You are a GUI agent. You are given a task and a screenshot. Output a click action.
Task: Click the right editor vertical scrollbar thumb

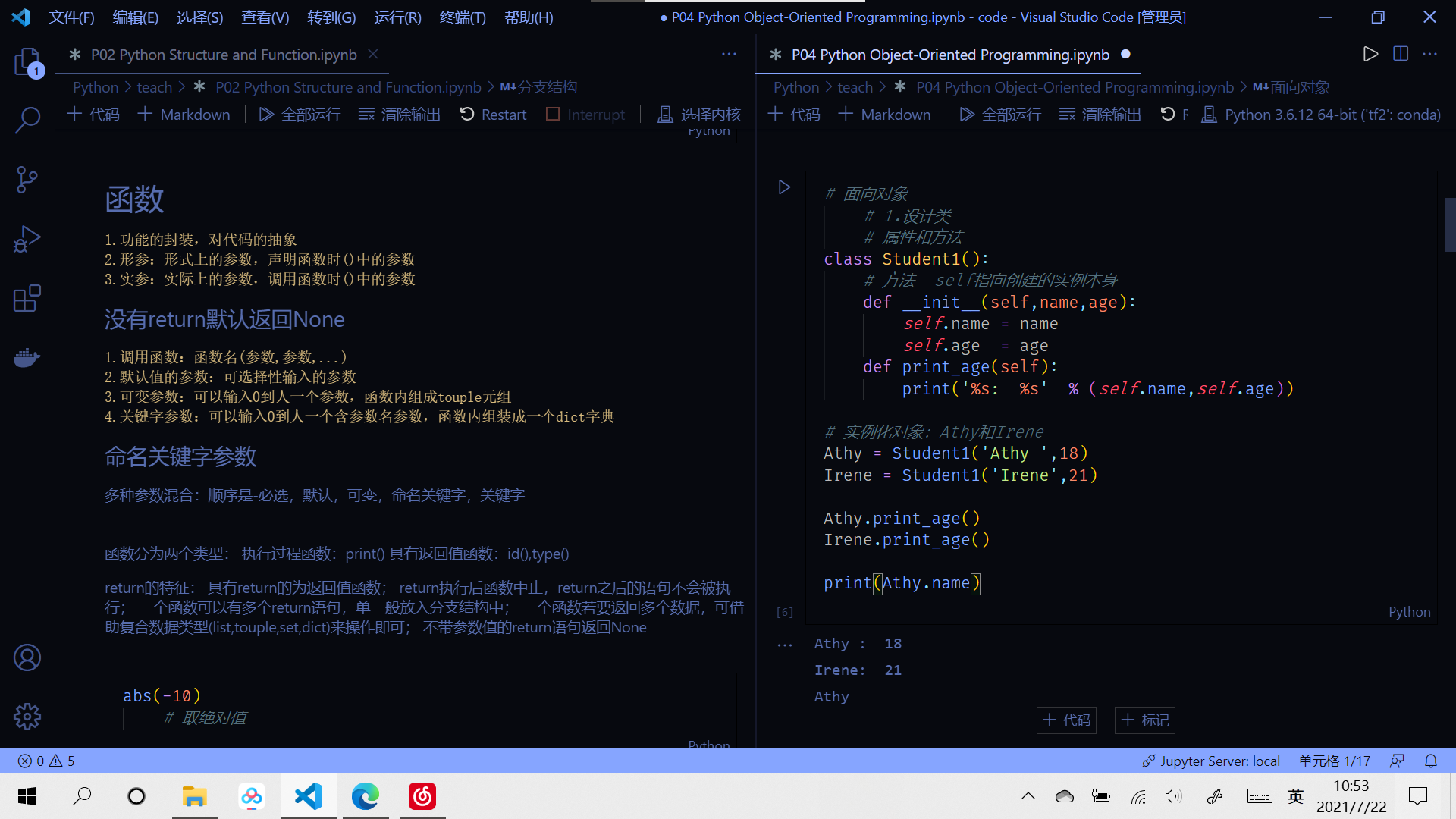(1449, 224)
